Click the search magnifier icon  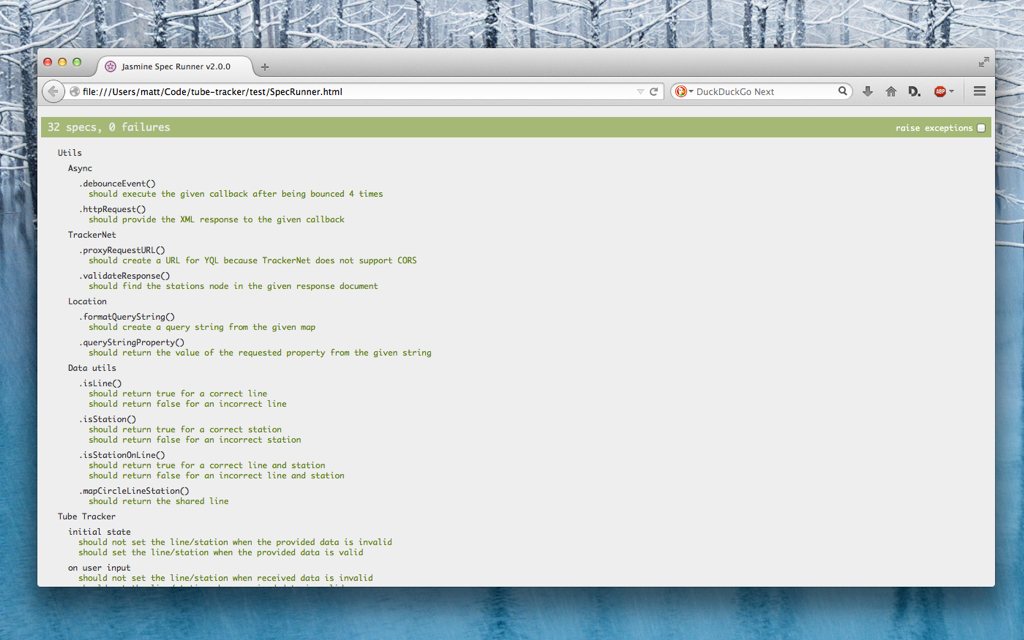point(843,91)
